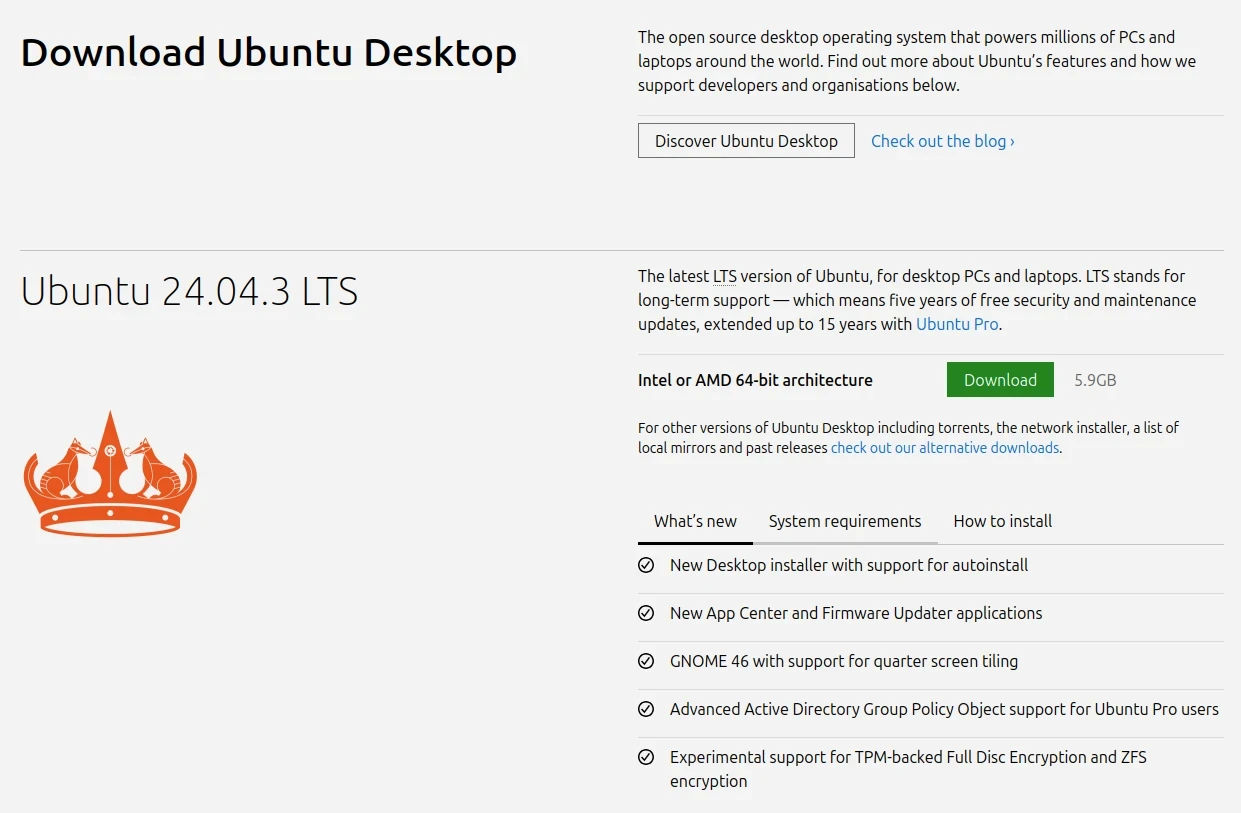Viewport: 1241px width, 813px height.
Task: Click the orange Noble Numbat crown logo
Action: [110, 474]
